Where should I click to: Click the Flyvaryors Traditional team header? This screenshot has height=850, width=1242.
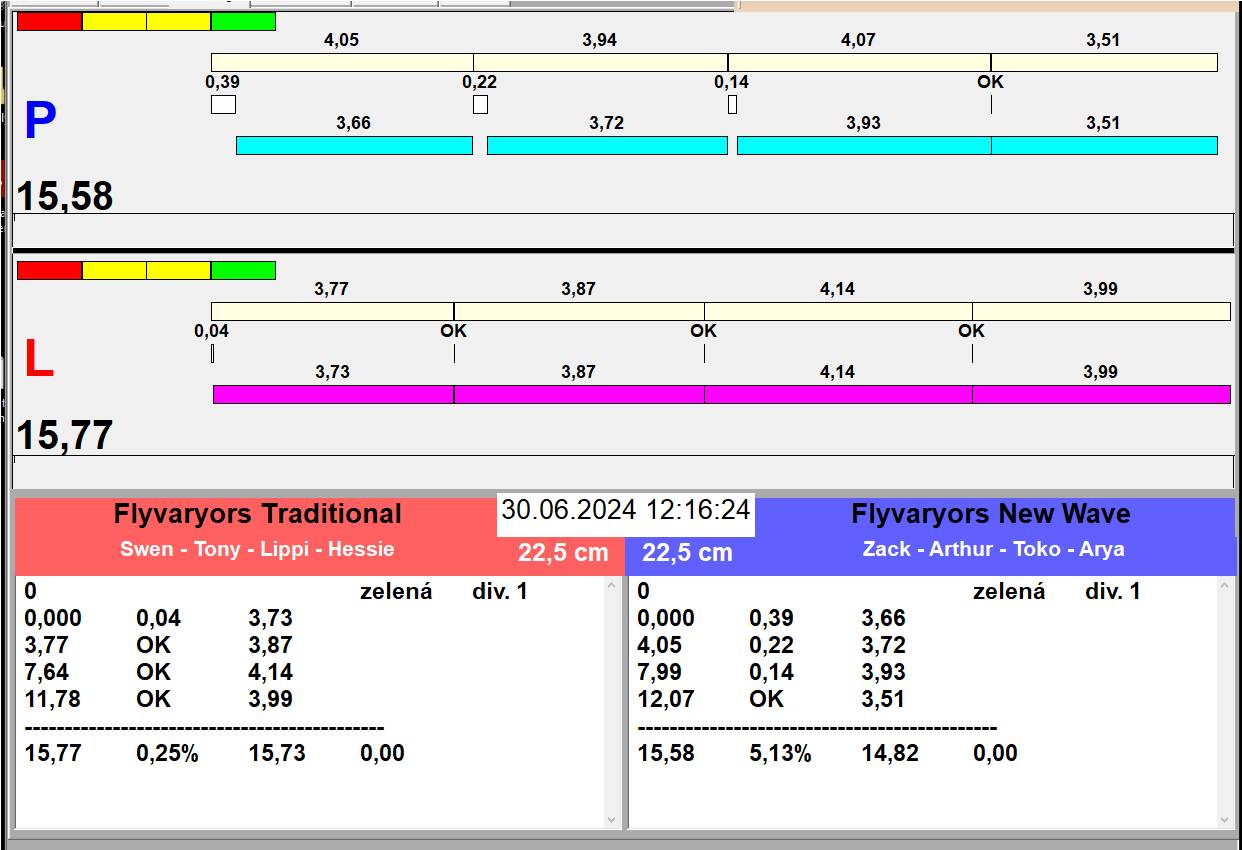click(x=257, y=514)
